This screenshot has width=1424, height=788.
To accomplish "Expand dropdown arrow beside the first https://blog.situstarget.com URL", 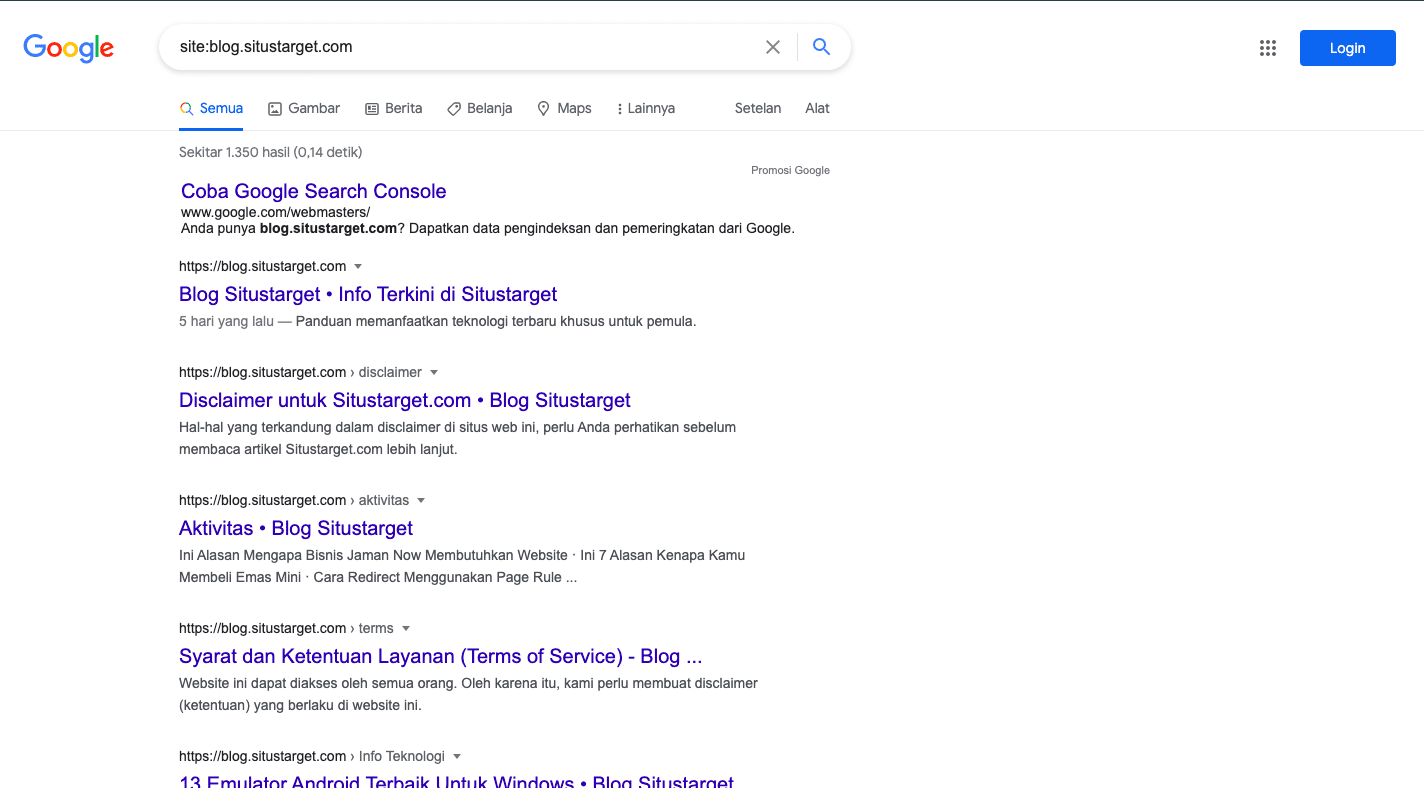I will click(358, 266).
